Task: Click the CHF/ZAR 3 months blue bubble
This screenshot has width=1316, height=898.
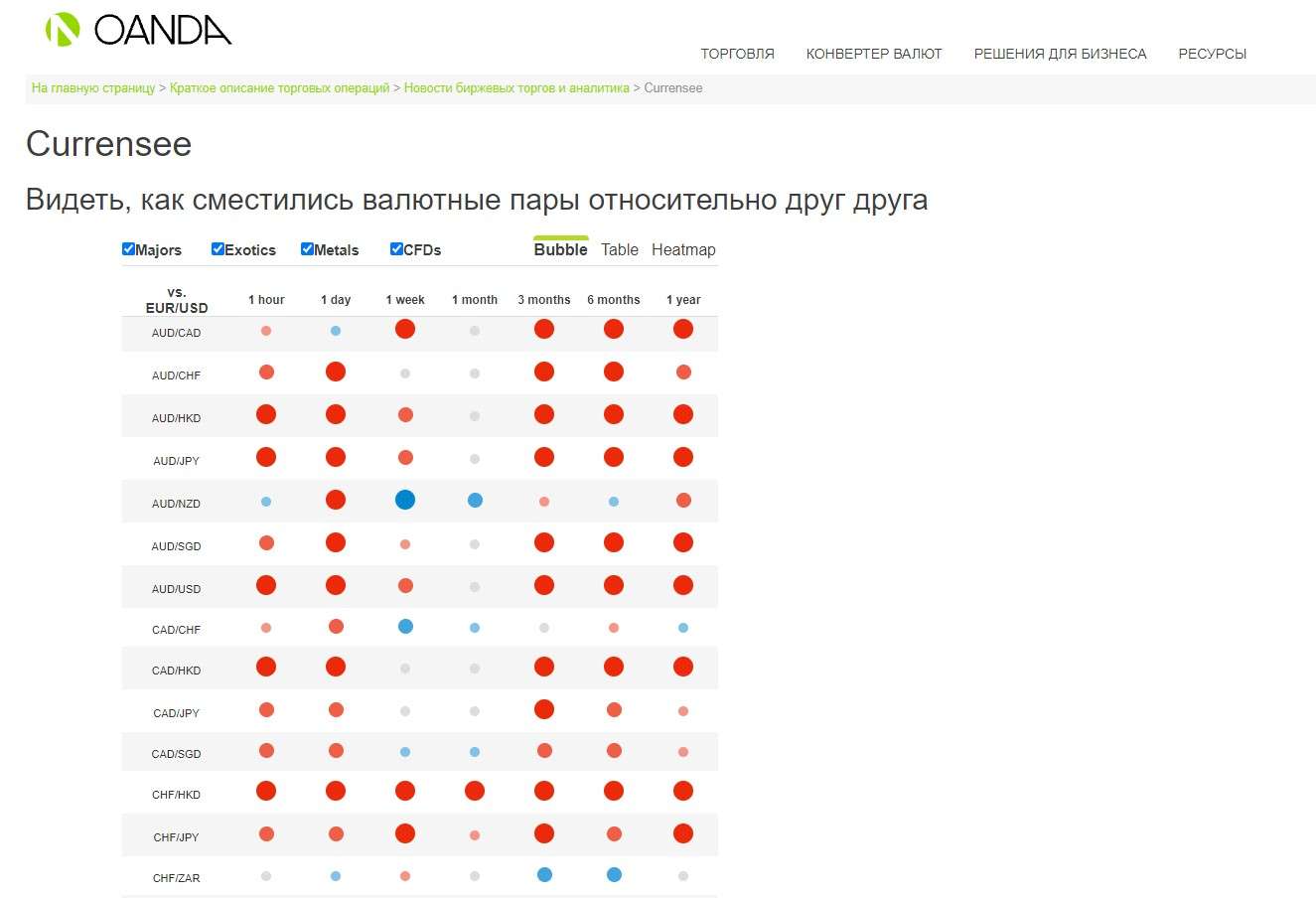Action: [x=544, y=874]
